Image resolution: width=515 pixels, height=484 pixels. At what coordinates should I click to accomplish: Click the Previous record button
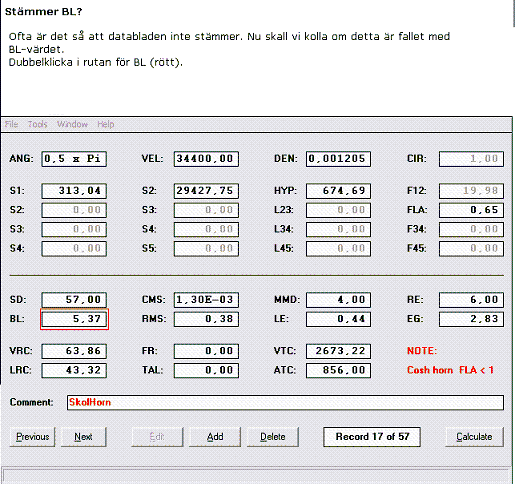(x=32, y=437)
